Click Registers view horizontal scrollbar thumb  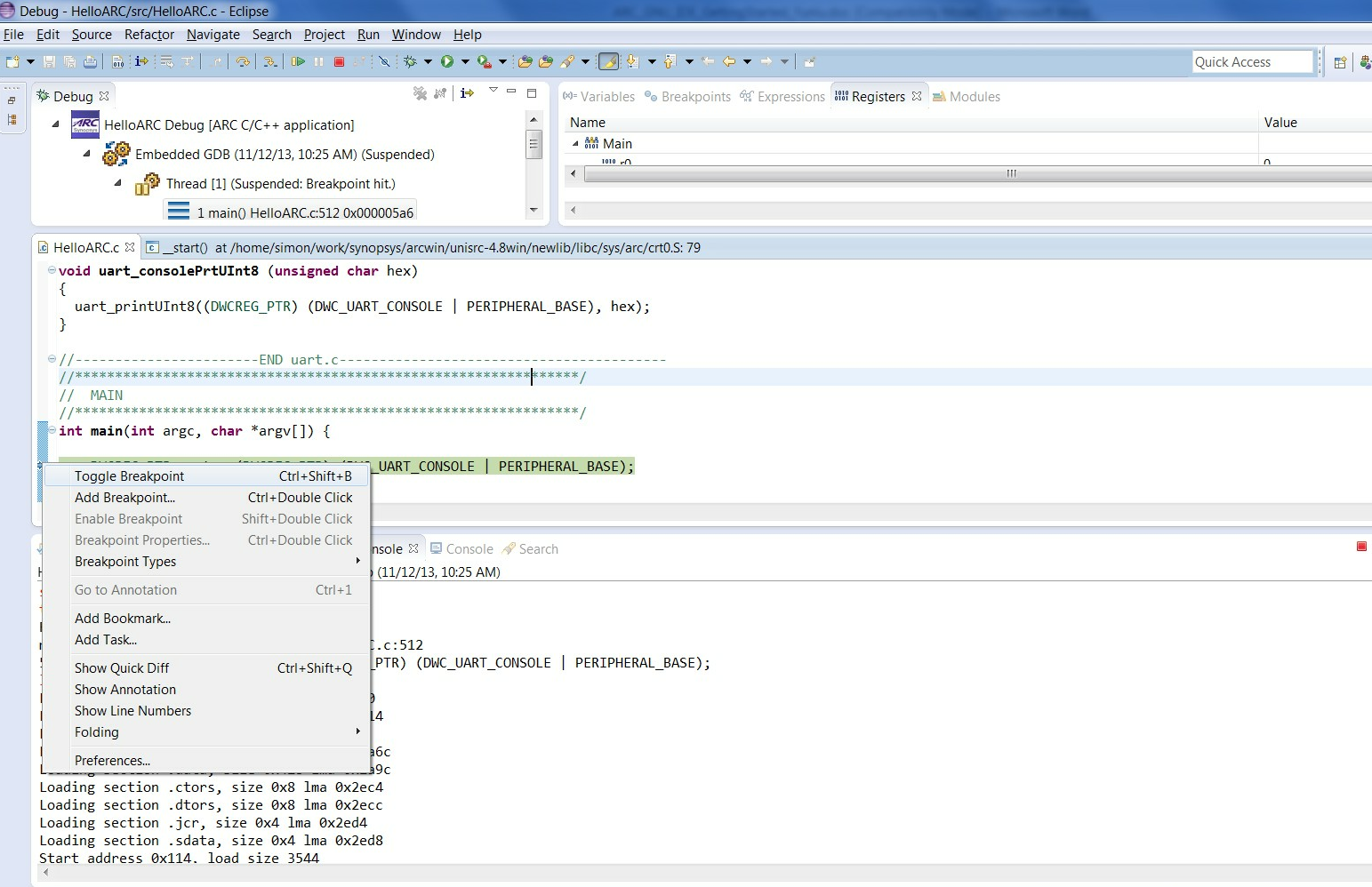(x=978, y=174)
